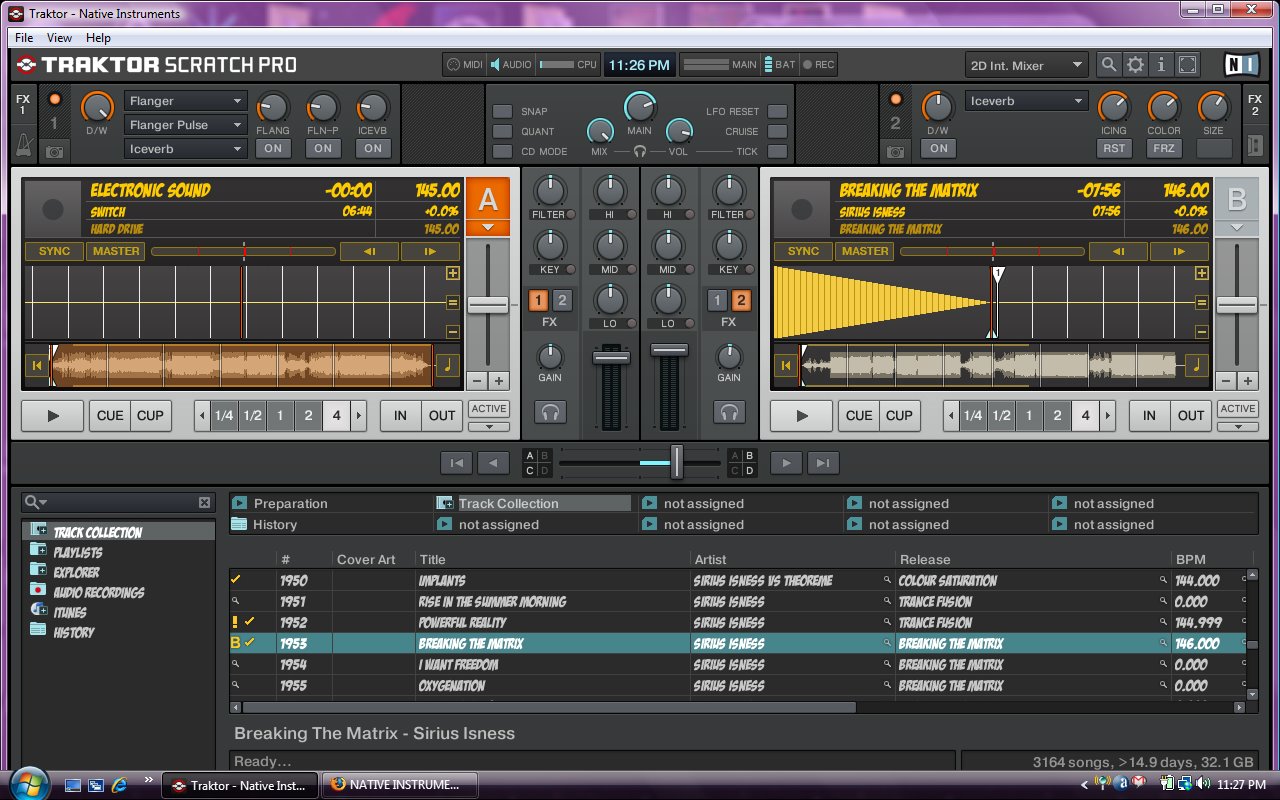Toggle fullscreen with the display icon
The height and width of the screenshot is (800, 1280).
click(1187, 64)
